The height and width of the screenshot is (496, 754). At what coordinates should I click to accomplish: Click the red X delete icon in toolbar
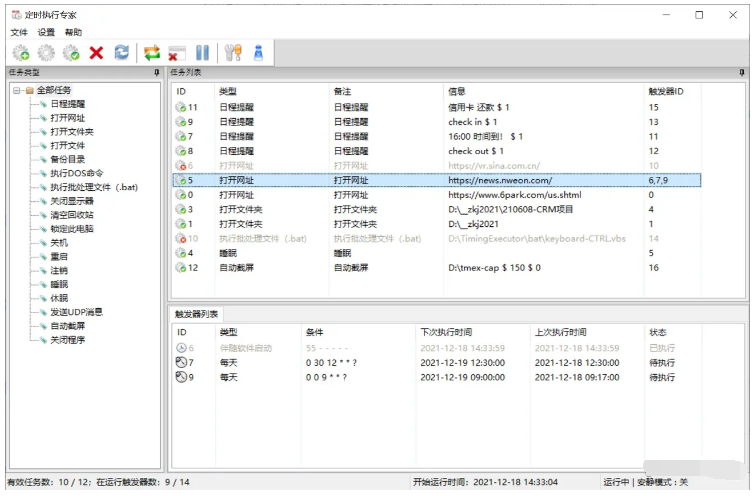coord(97,53)
